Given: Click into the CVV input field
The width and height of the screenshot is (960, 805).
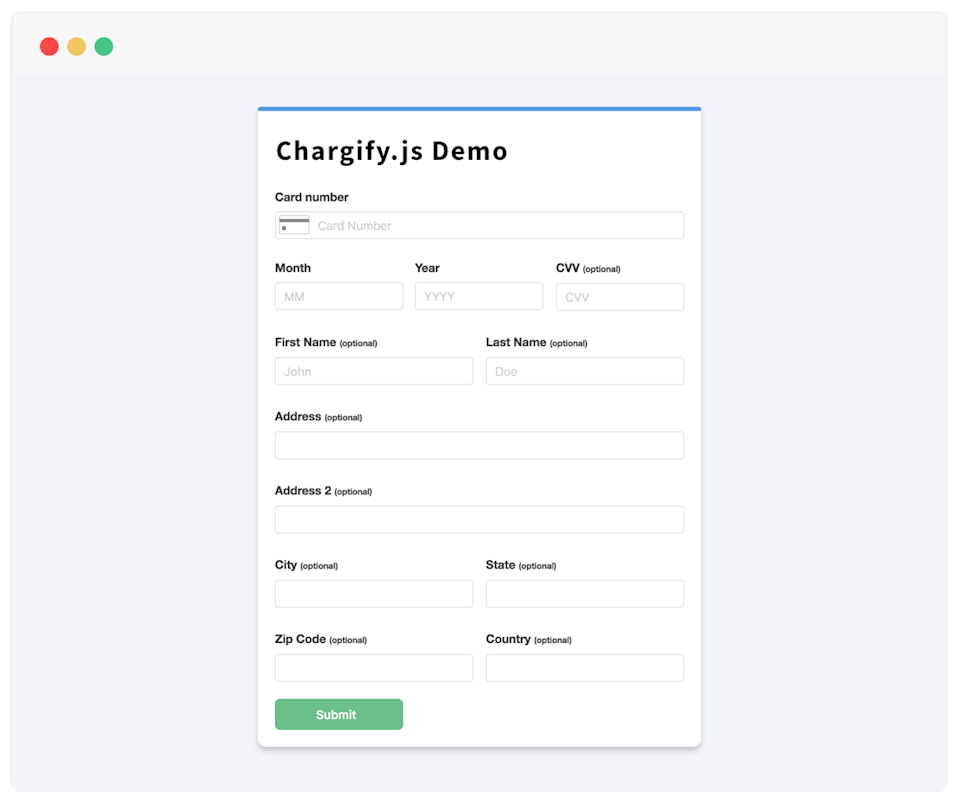Looking at the screenshot, I should click(620, 297).
